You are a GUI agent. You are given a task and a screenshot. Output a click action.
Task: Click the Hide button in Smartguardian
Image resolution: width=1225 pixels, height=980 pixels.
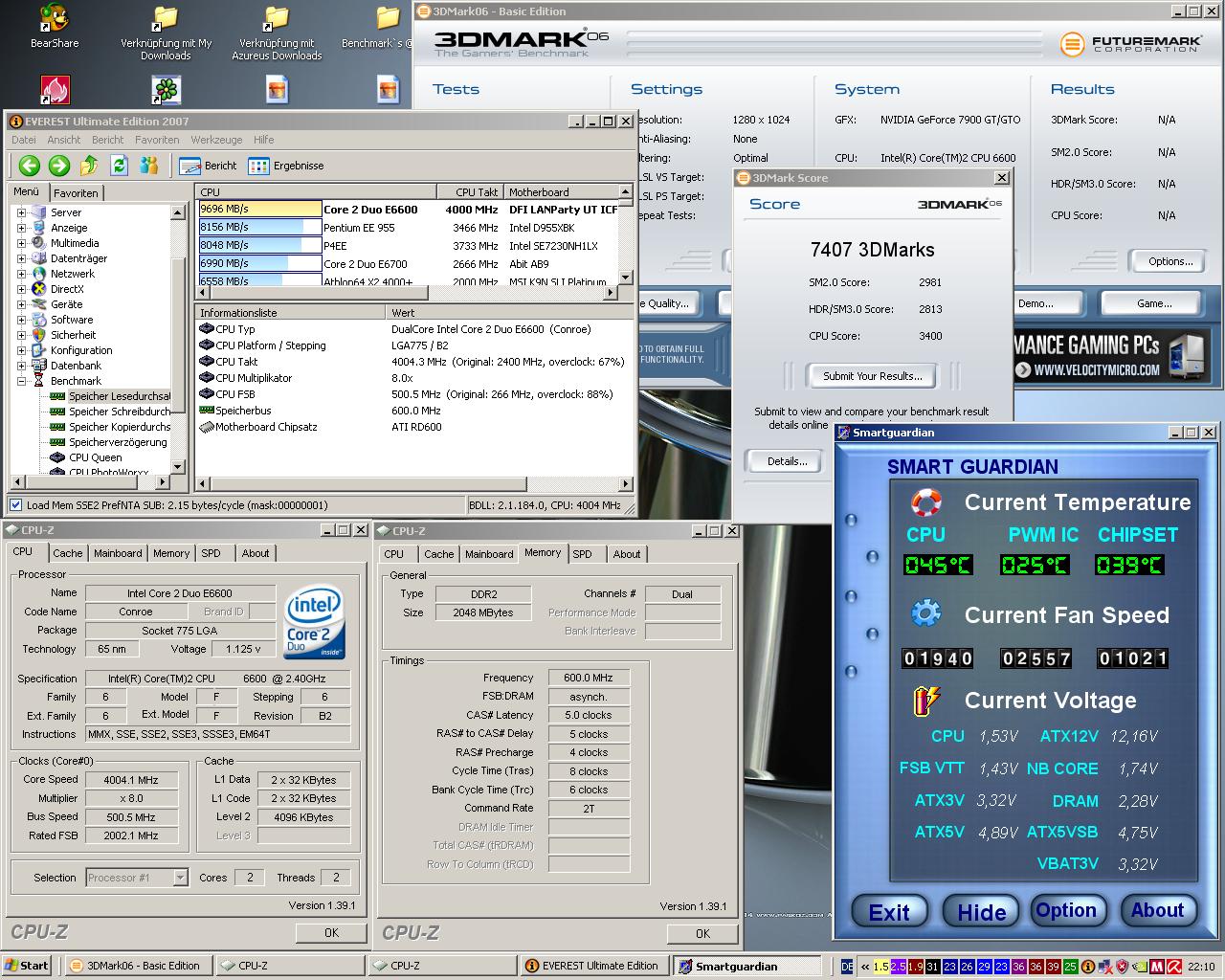[982, 912]
